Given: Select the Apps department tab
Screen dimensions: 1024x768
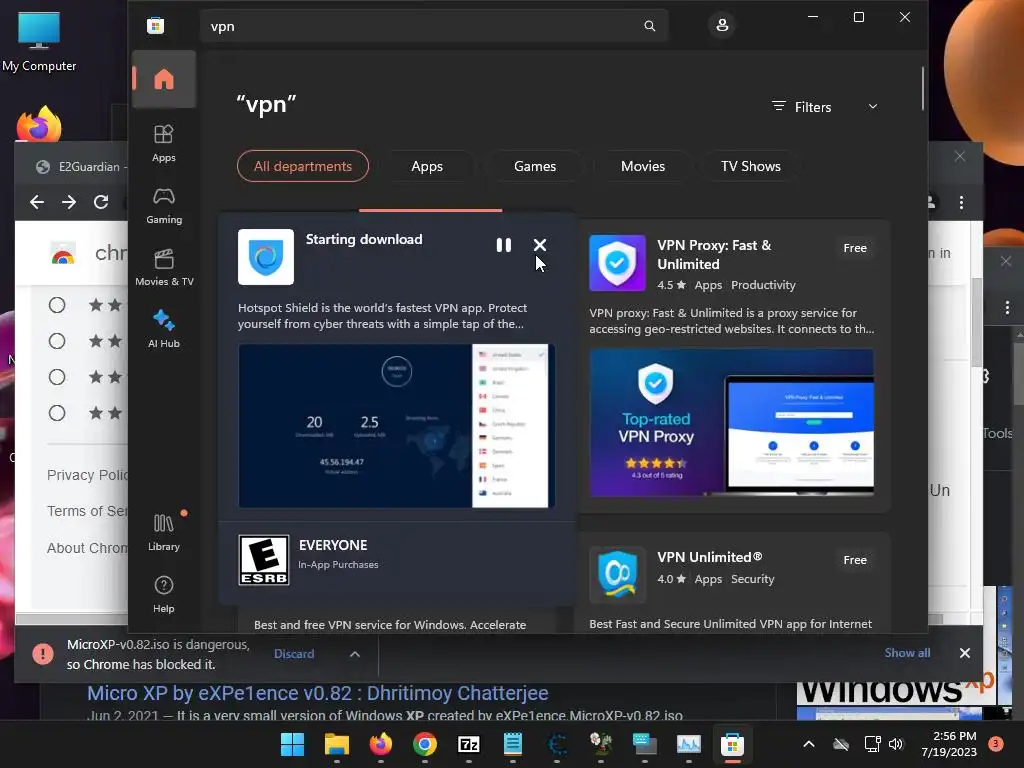Looking at the screenshot, I should [x=427, y=166].
